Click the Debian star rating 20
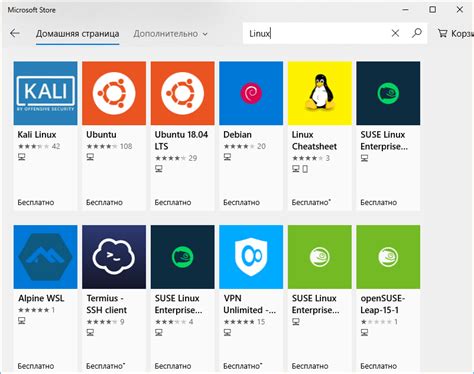 click(x=244, y=146)
